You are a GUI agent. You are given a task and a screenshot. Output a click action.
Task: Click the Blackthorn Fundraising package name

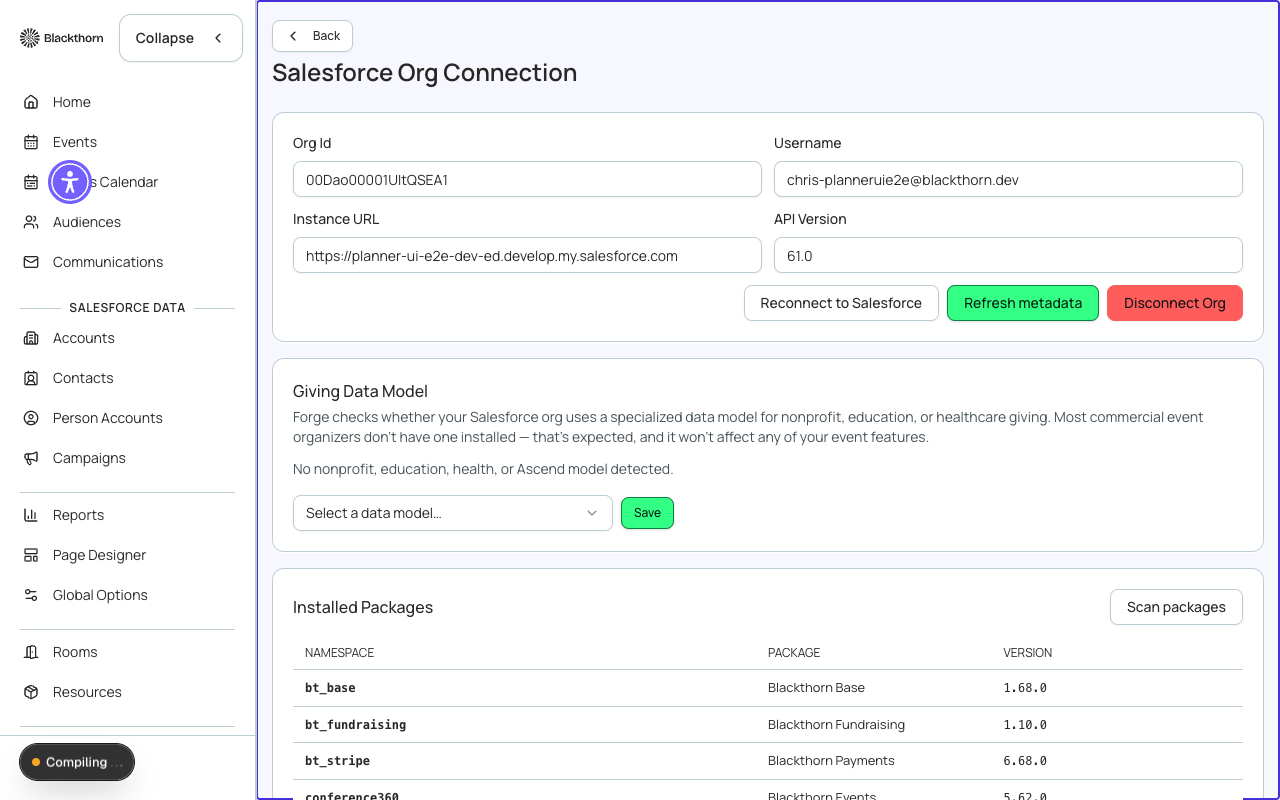836,725
